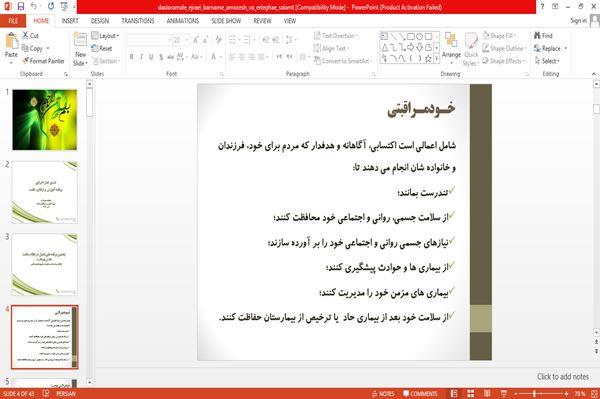Click the slide title خودمراقبتی

421,109
